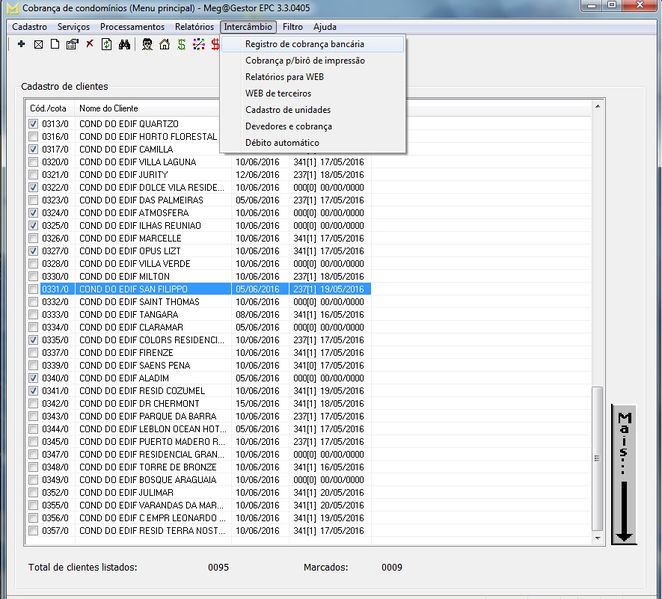Screen dimensions: 662x599
Task: Uncheck the COND DO EDIF ALADIM checkbox
Action: [34, 378]
